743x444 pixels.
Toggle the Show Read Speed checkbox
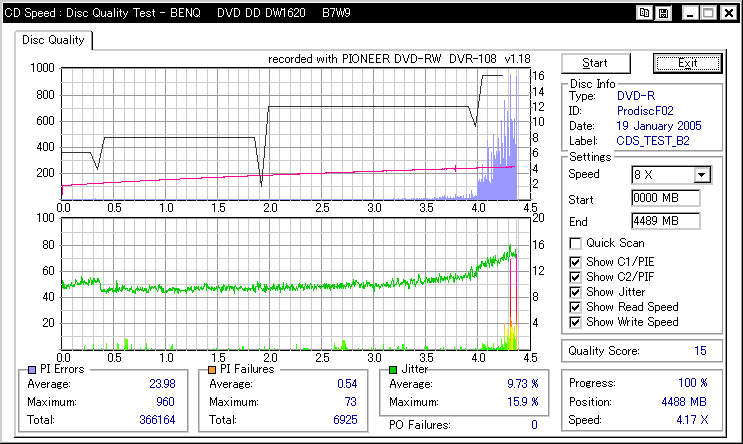coord(575,307)
